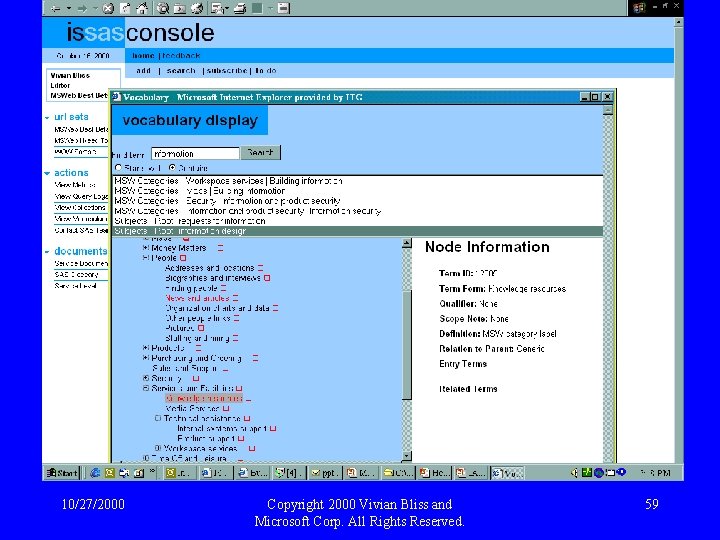Click the browser Forward arrow button
Screen dimensions: 720x540
click(82, 8)
